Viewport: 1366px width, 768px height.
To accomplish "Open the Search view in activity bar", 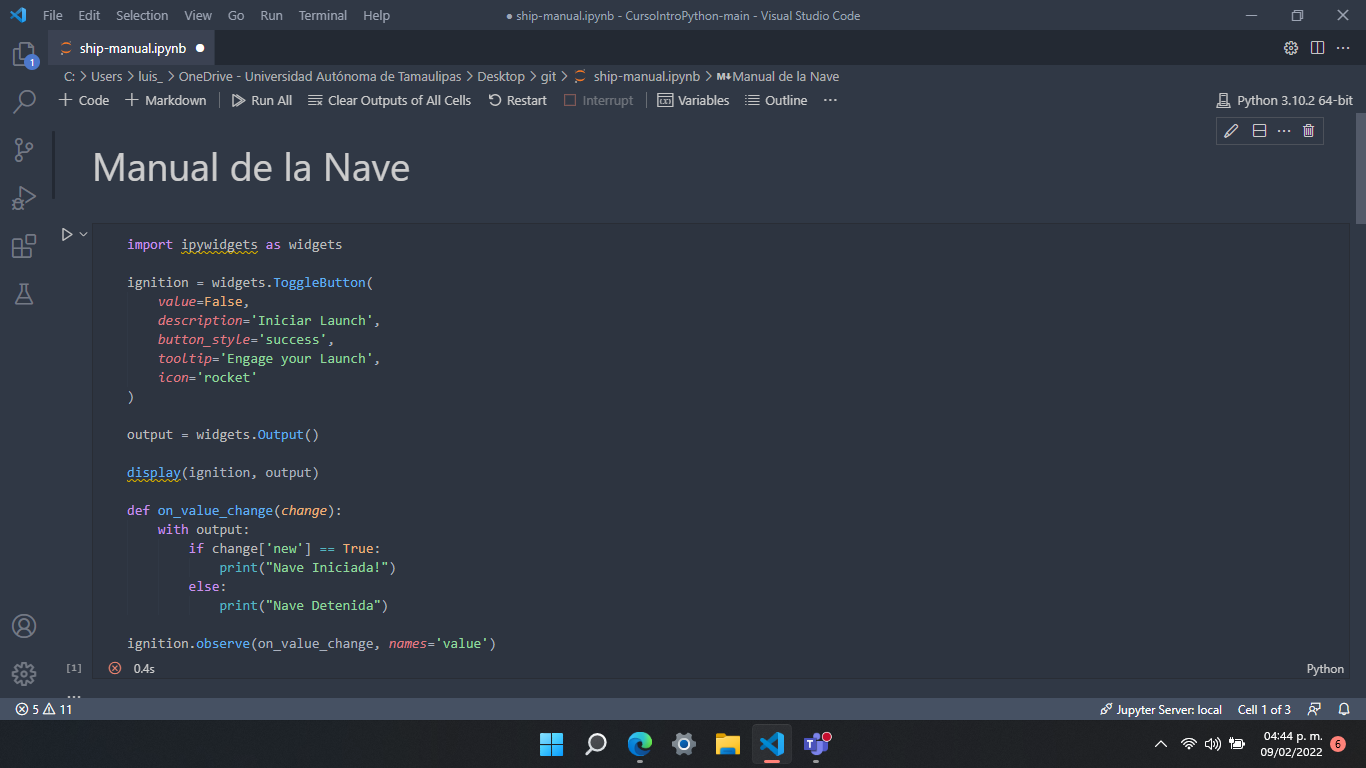I will [x=24, y=101].
